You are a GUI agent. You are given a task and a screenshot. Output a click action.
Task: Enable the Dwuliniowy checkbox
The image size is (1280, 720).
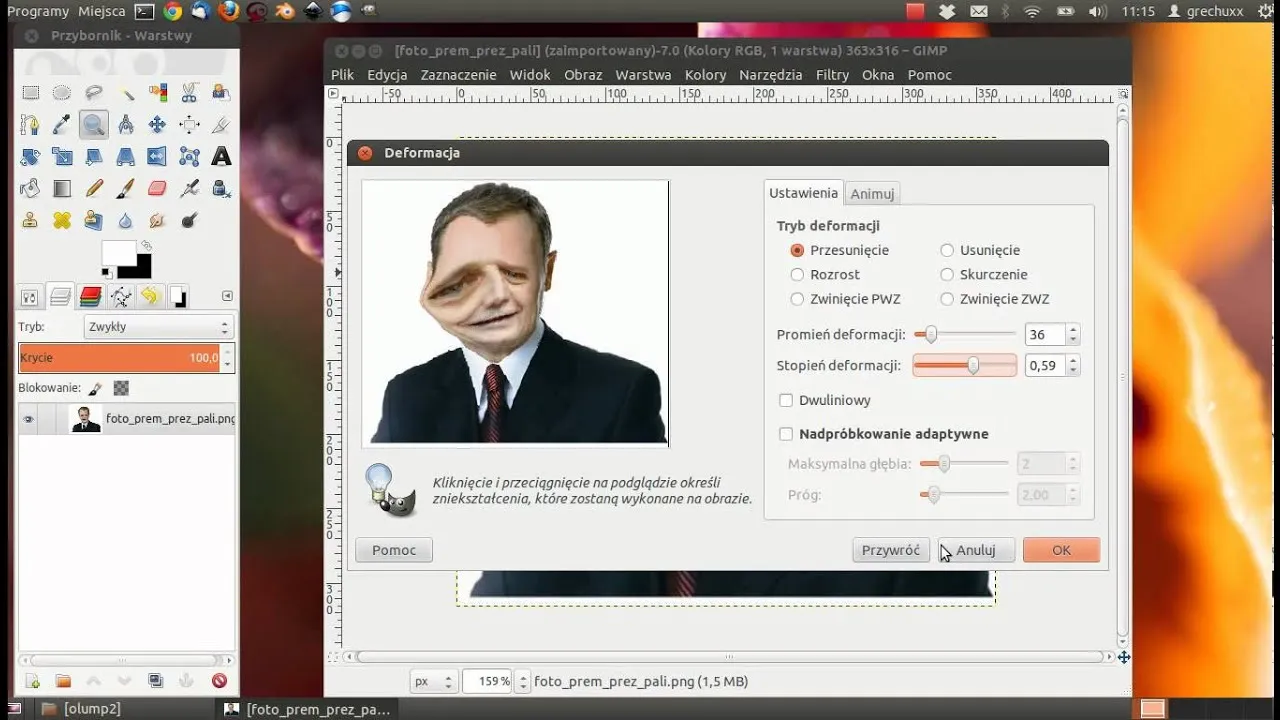click(786, 401)
